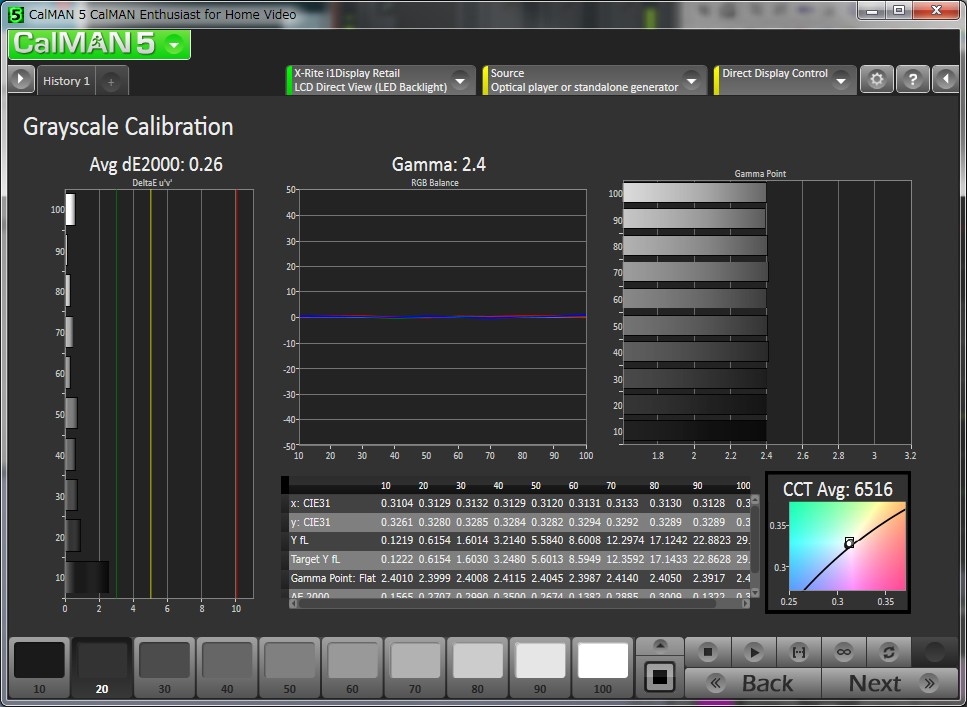967x707 pixels.
Task: Expand the left side panel arrow
Action: [x=20, y=80]
